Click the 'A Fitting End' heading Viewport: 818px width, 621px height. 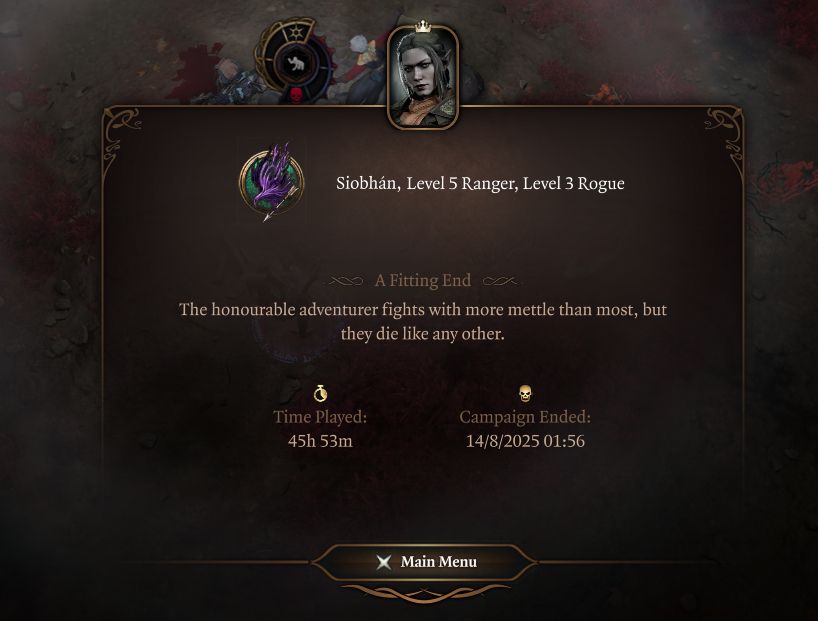tap(423, 281)
